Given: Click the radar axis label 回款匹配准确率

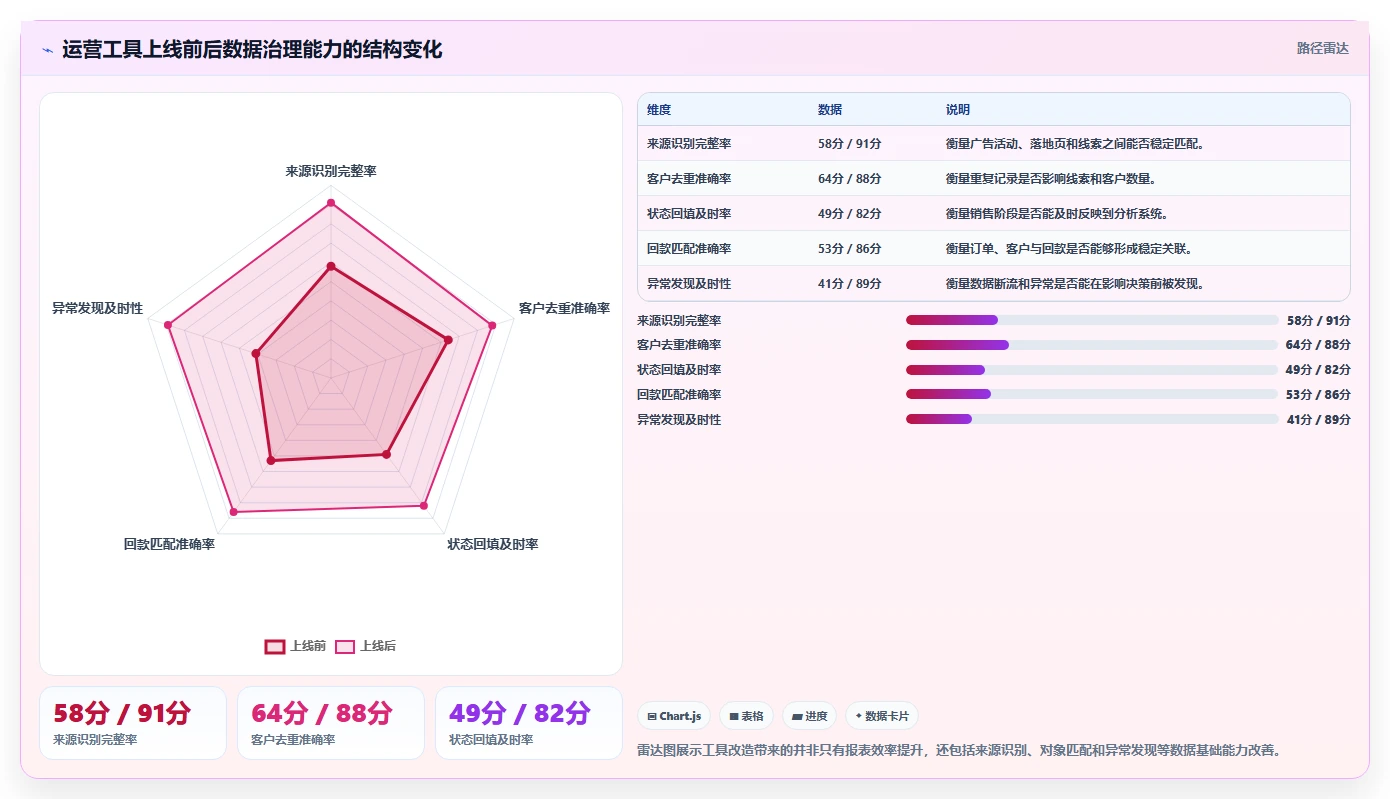Looking at the screenshot, I should pyautogui.click(x=169, y=545).
